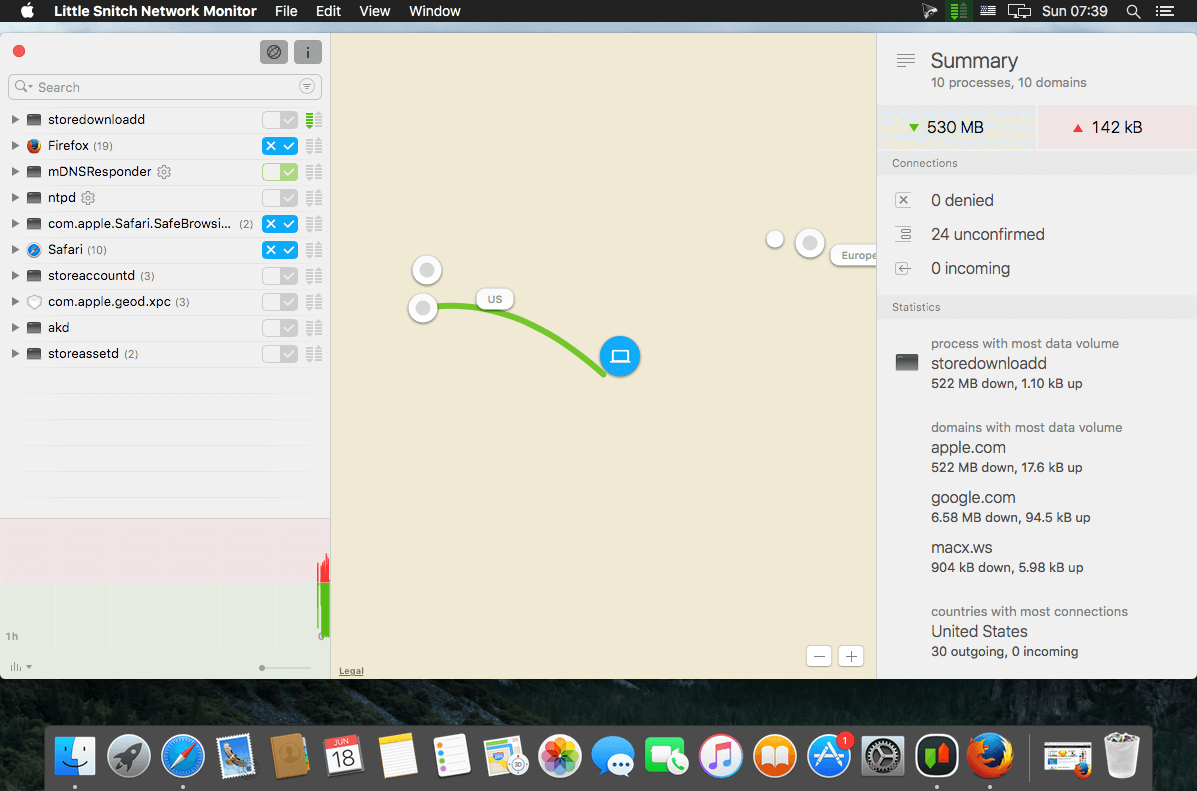Viewport: 1197px width, 791px height.
Task: Toggle rule switch for Firefox
Action: tap(279, 146)
